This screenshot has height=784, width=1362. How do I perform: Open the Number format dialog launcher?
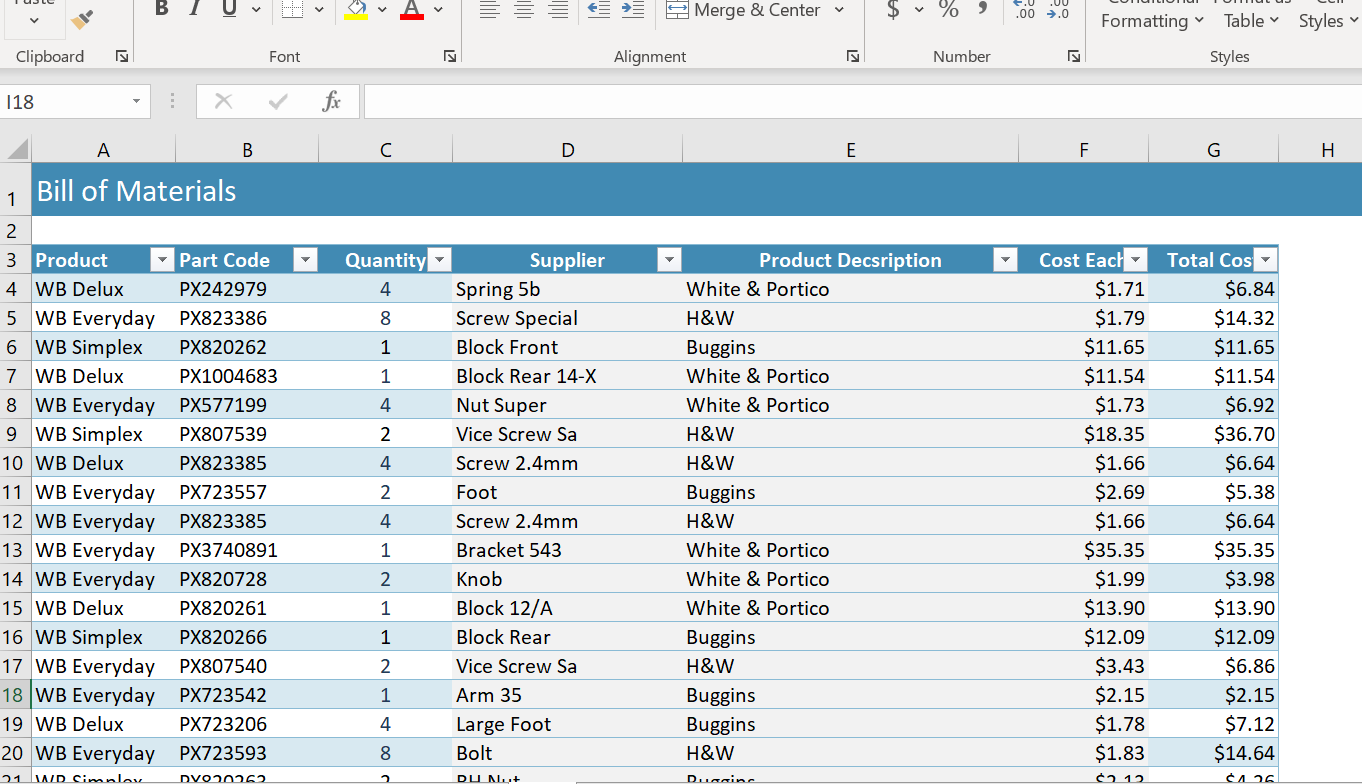coord(1073,56)
